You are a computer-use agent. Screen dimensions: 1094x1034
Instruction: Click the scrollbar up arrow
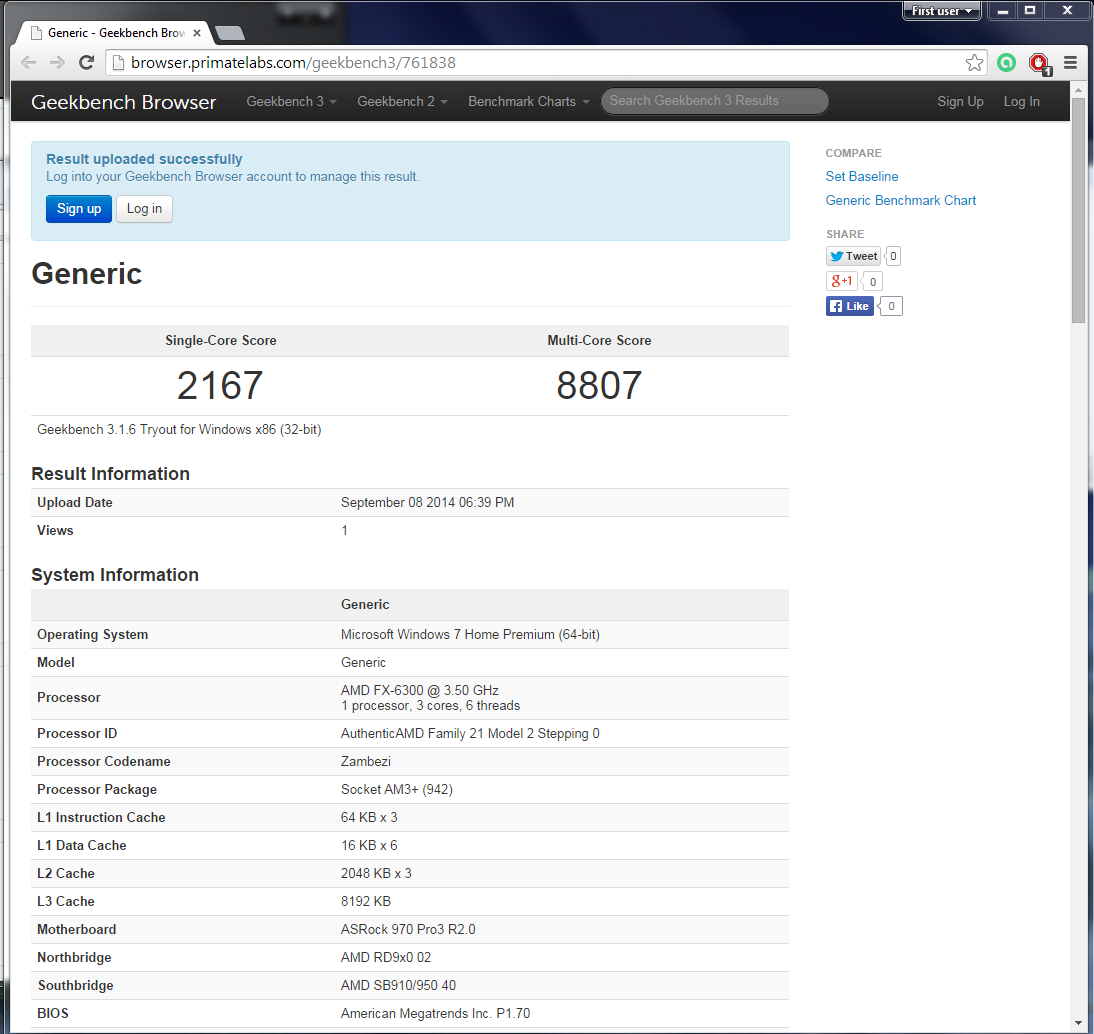coord(1079,90)
